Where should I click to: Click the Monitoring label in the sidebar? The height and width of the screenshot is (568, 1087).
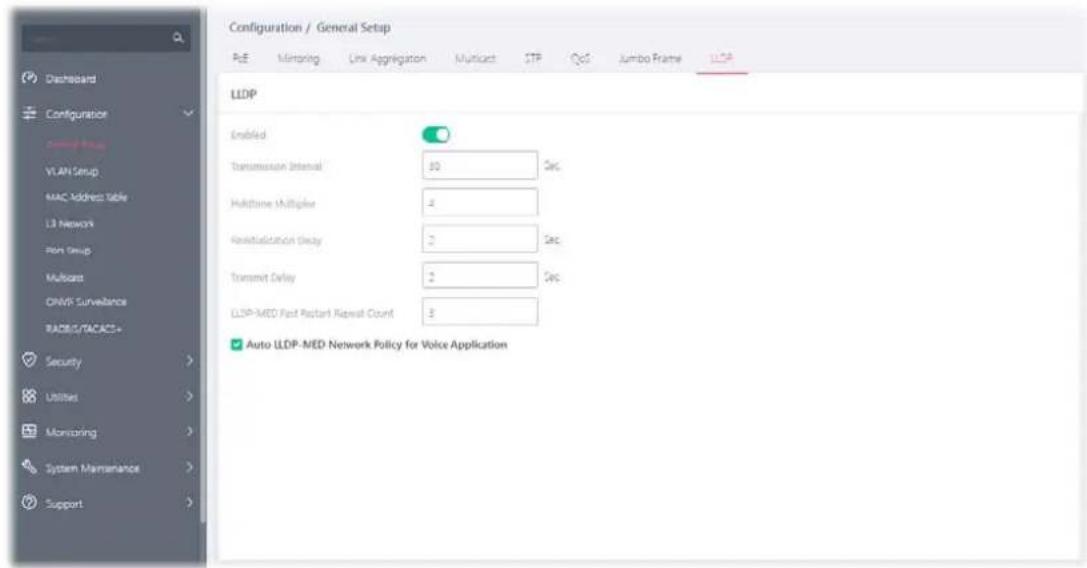coord(71,432)
